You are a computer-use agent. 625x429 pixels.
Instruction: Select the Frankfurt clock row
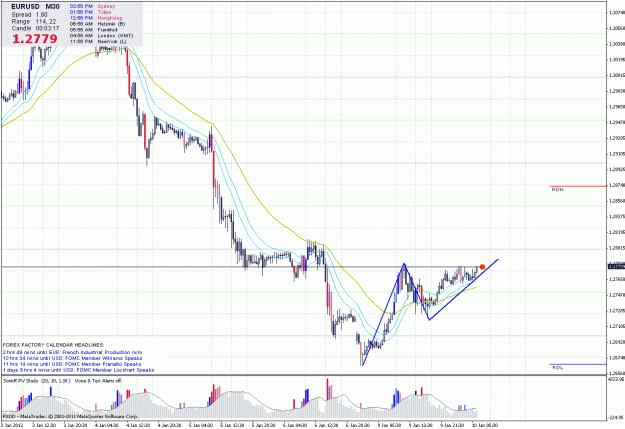tap(93, 30)
